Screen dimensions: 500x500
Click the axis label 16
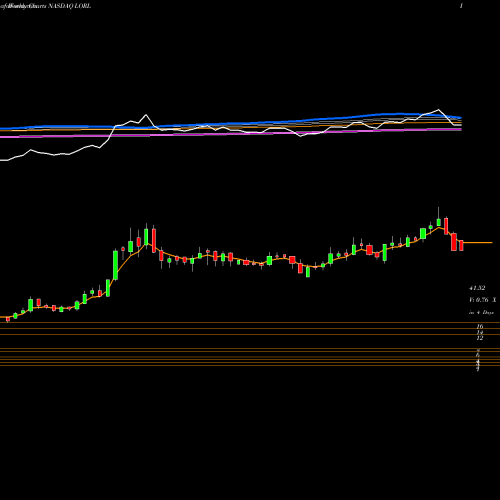tap(480, 326)
